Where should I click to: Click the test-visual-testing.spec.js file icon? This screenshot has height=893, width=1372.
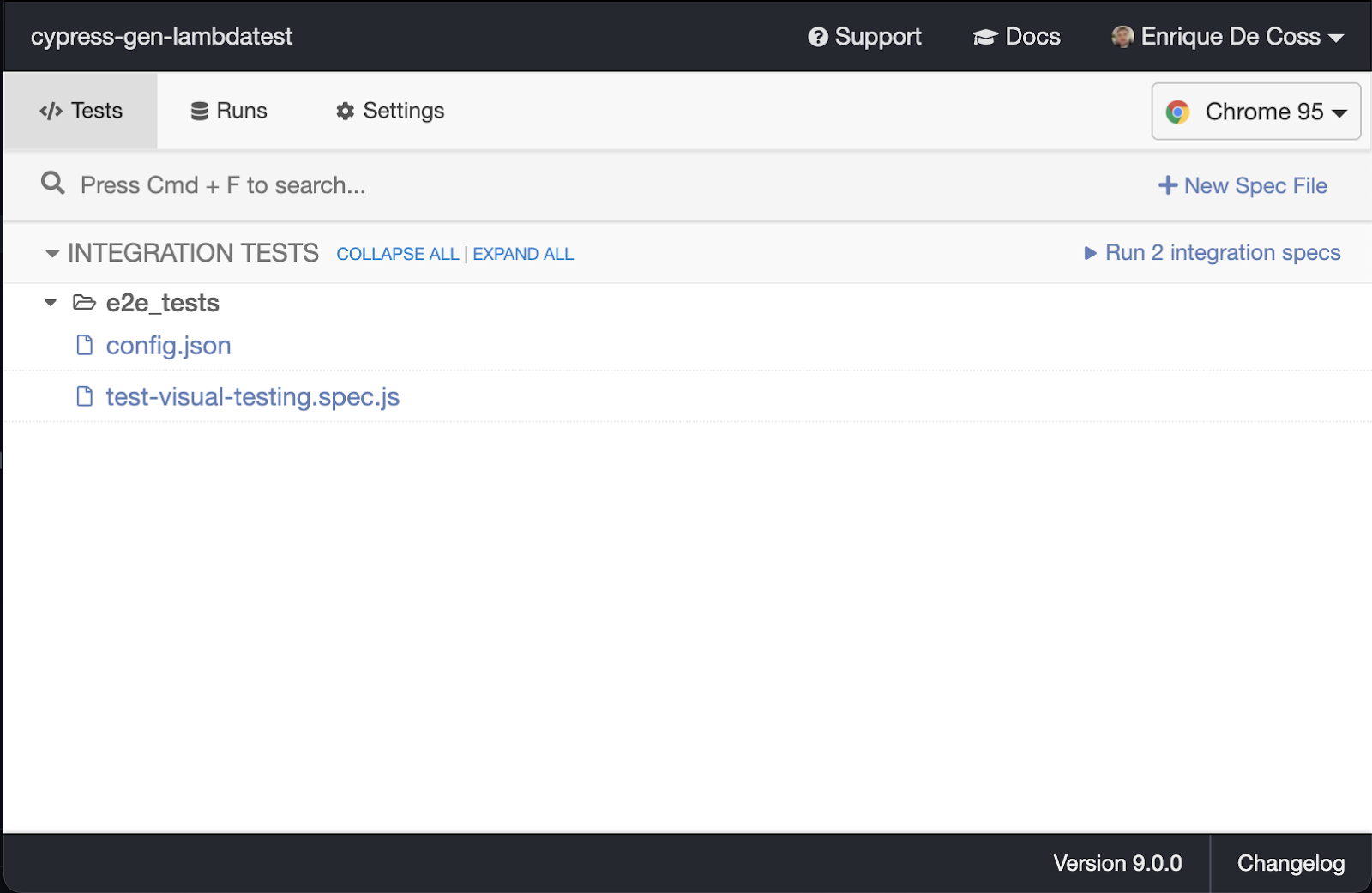(x=85, y=396)
